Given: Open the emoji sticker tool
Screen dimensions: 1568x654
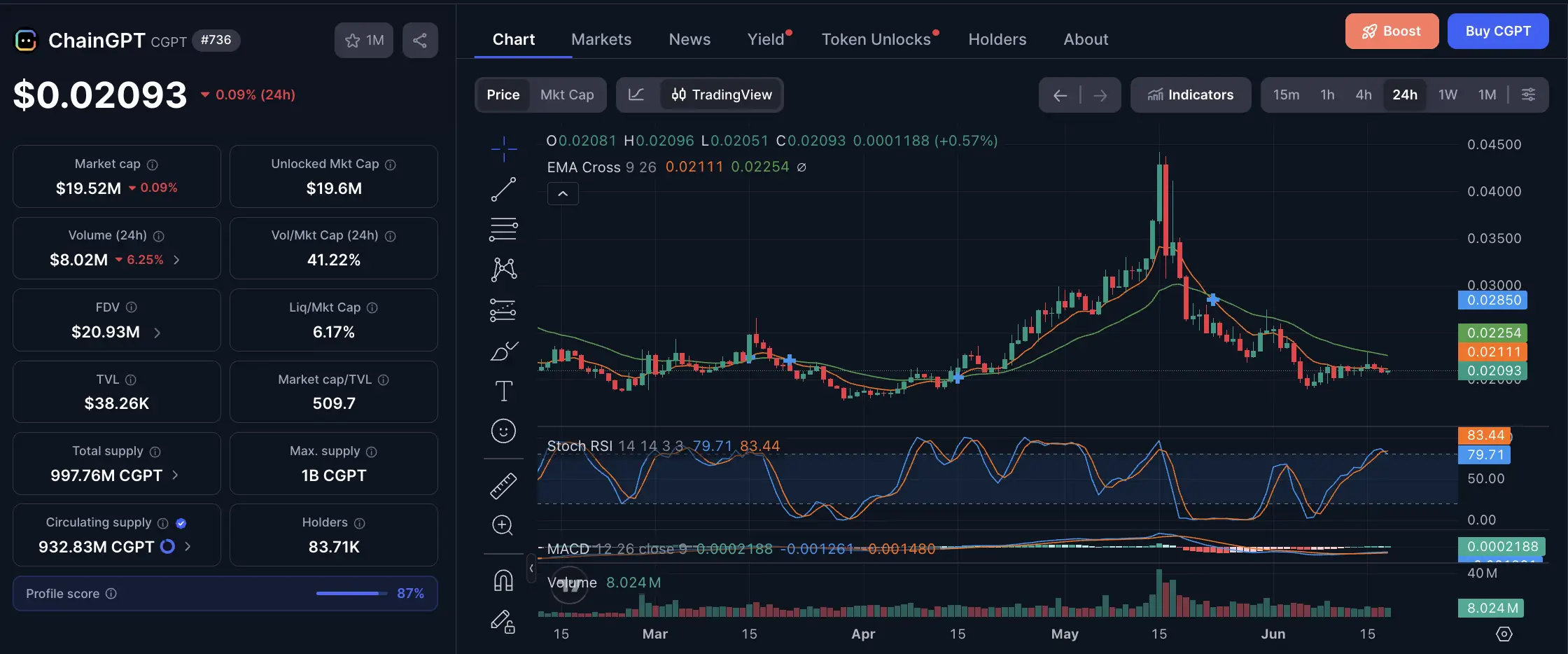Looking at the screenshot, I should pos(503,431).
